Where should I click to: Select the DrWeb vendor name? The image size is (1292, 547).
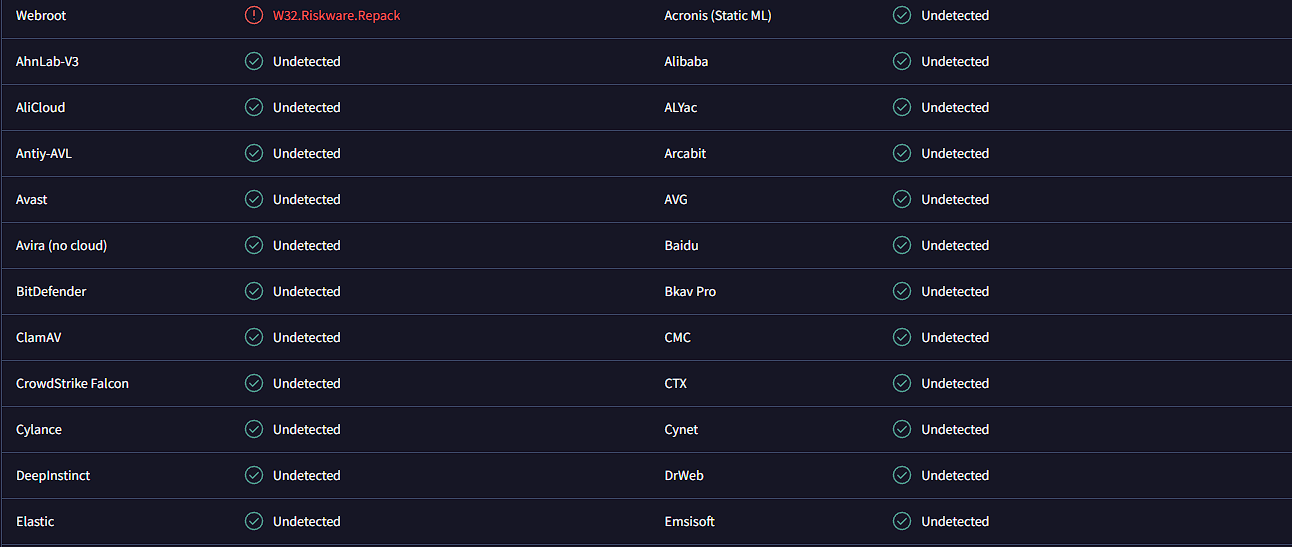(x=684, y=476)
